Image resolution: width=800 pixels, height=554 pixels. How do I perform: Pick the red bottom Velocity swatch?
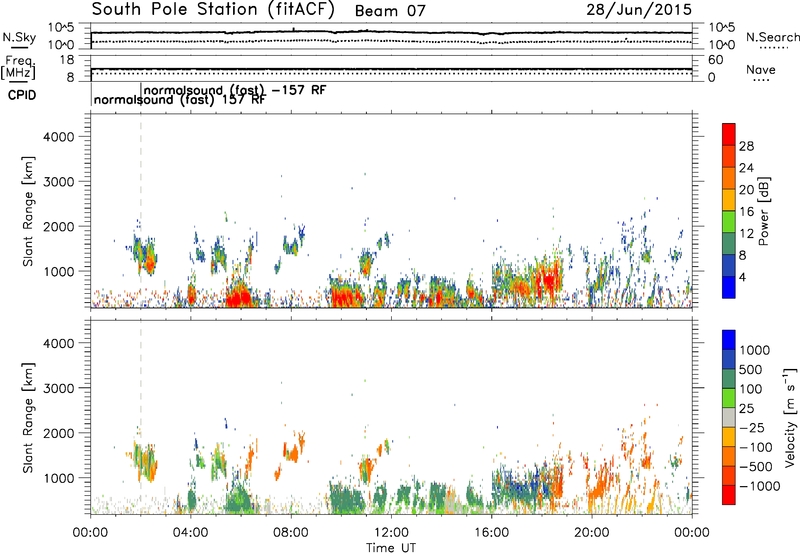[x=729, y=495]
